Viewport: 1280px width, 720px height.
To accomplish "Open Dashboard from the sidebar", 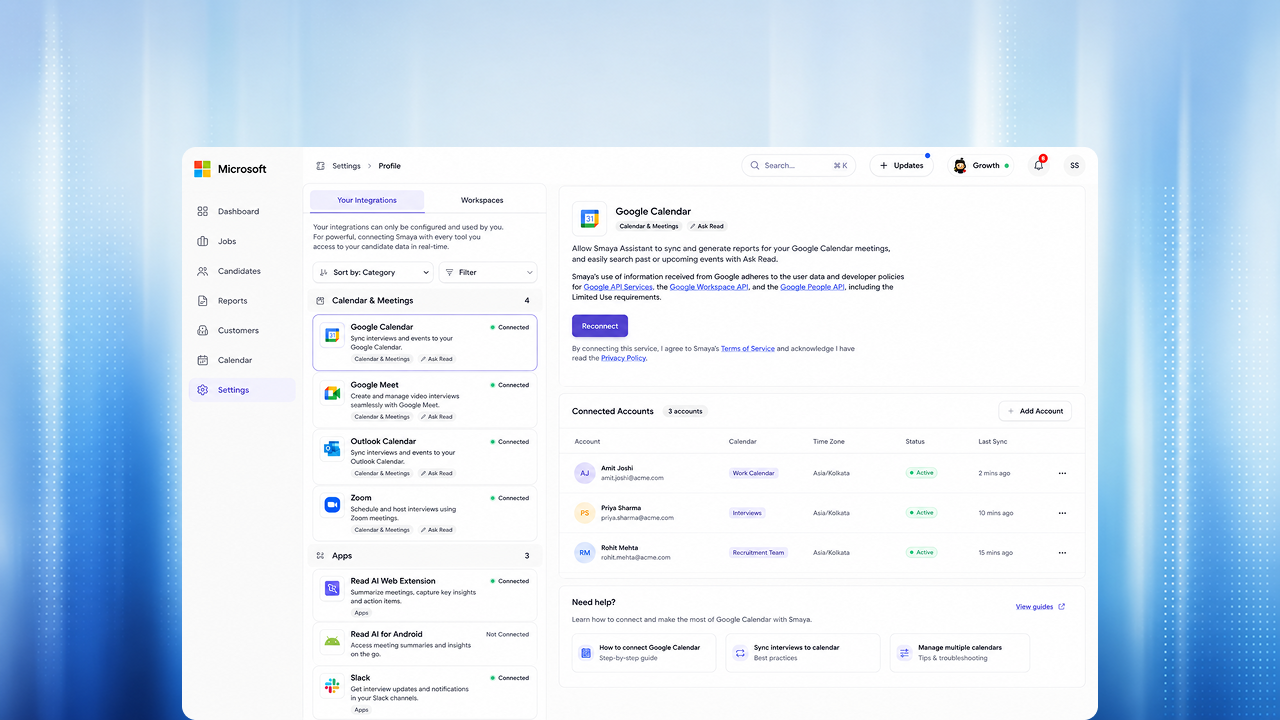I will 242,211.
